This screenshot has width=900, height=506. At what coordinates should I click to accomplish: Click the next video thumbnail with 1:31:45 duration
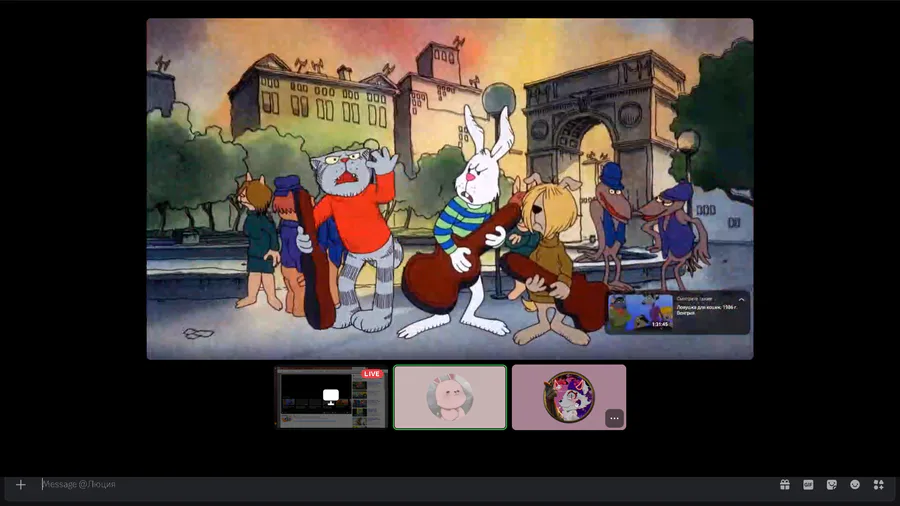click(641, 313)
